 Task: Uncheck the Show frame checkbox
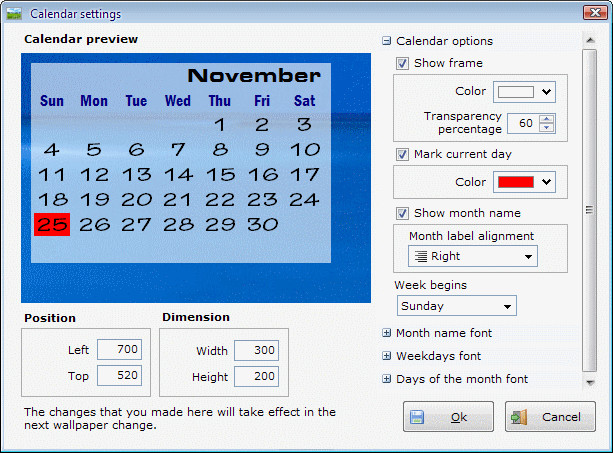pos(402,63)
